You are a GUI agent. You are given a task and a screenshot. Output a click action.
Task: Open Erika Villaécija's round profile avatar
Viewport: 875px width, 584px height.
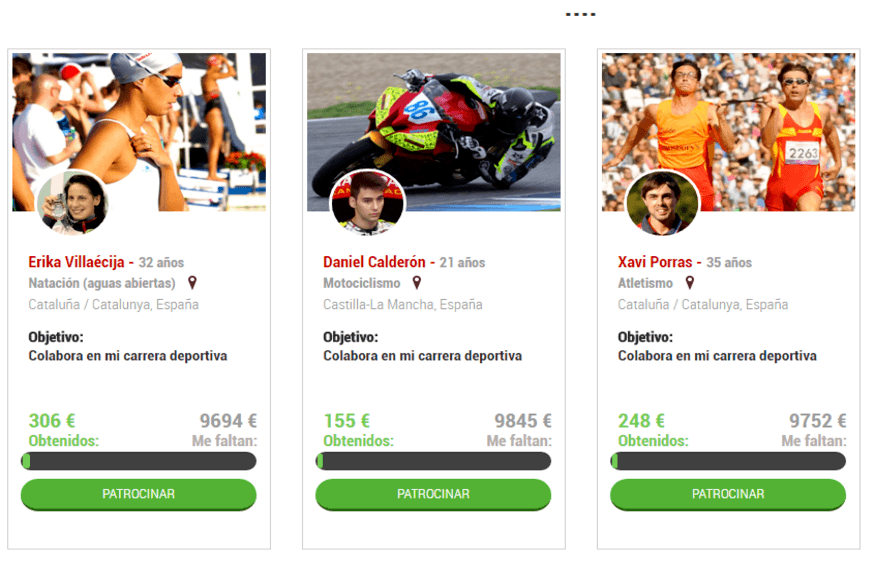tap(73, 202)
